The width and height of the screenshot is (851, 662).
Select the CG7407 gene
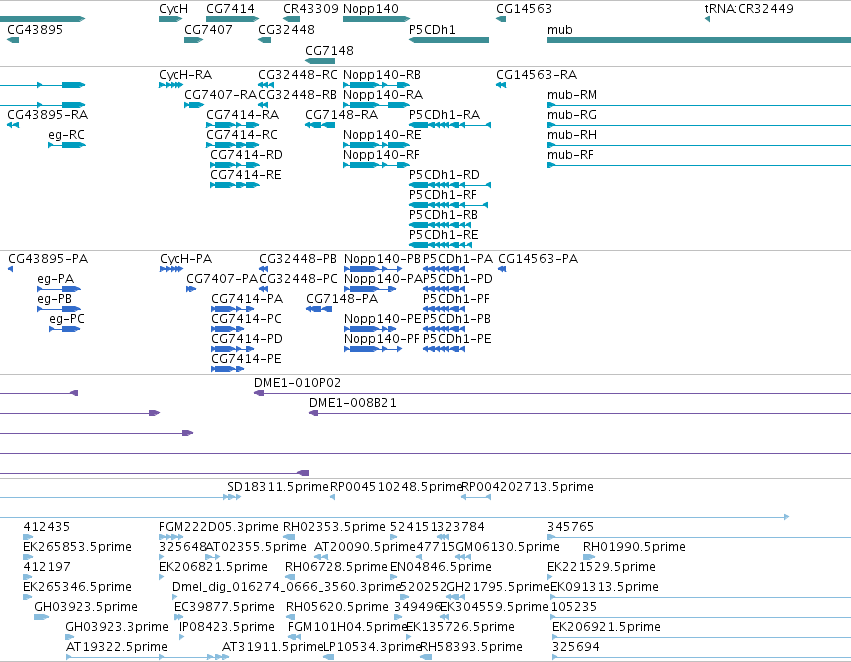193,40
